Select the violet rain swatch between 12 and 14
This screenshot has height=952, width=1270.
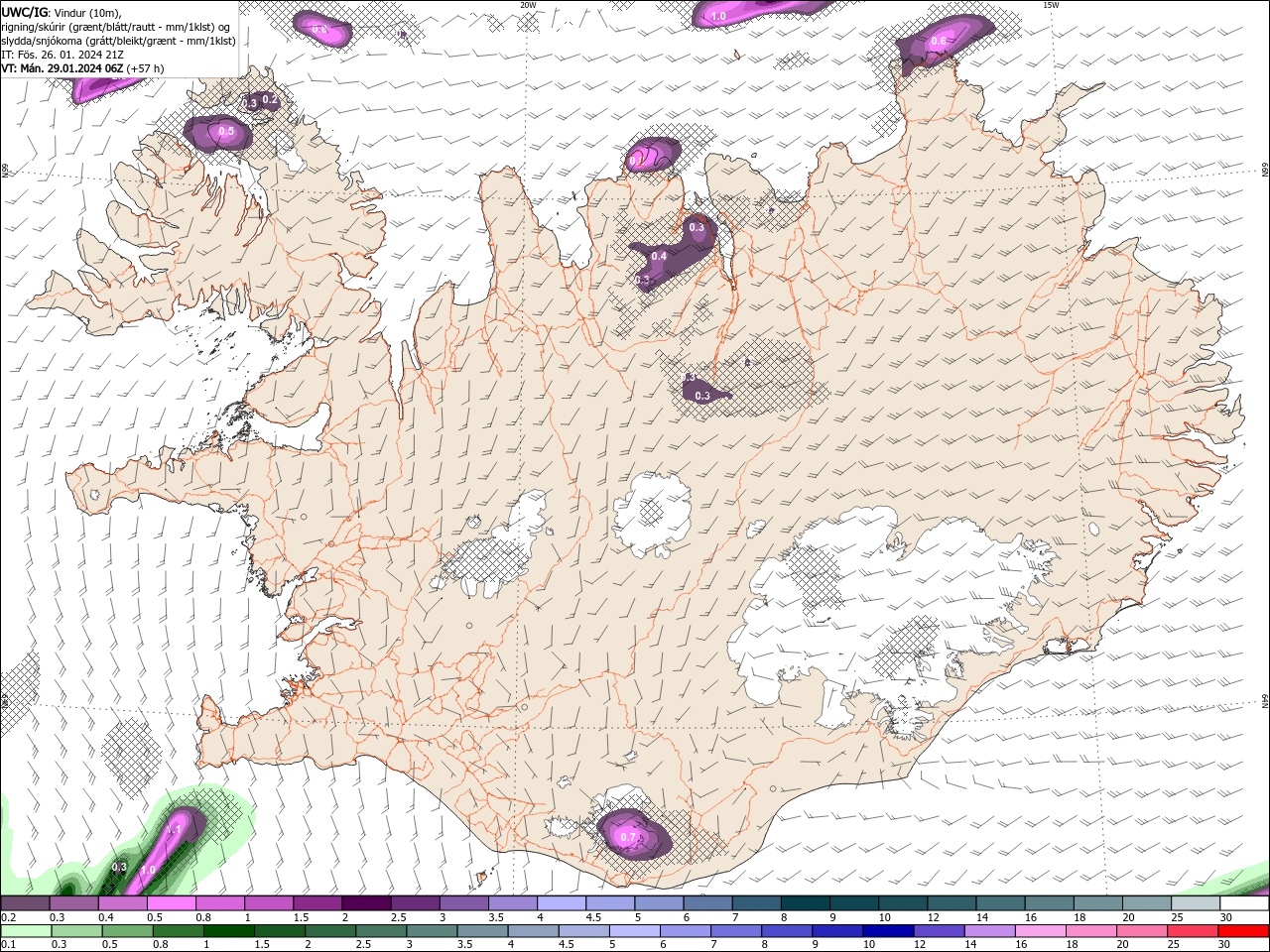click(938, 931)
